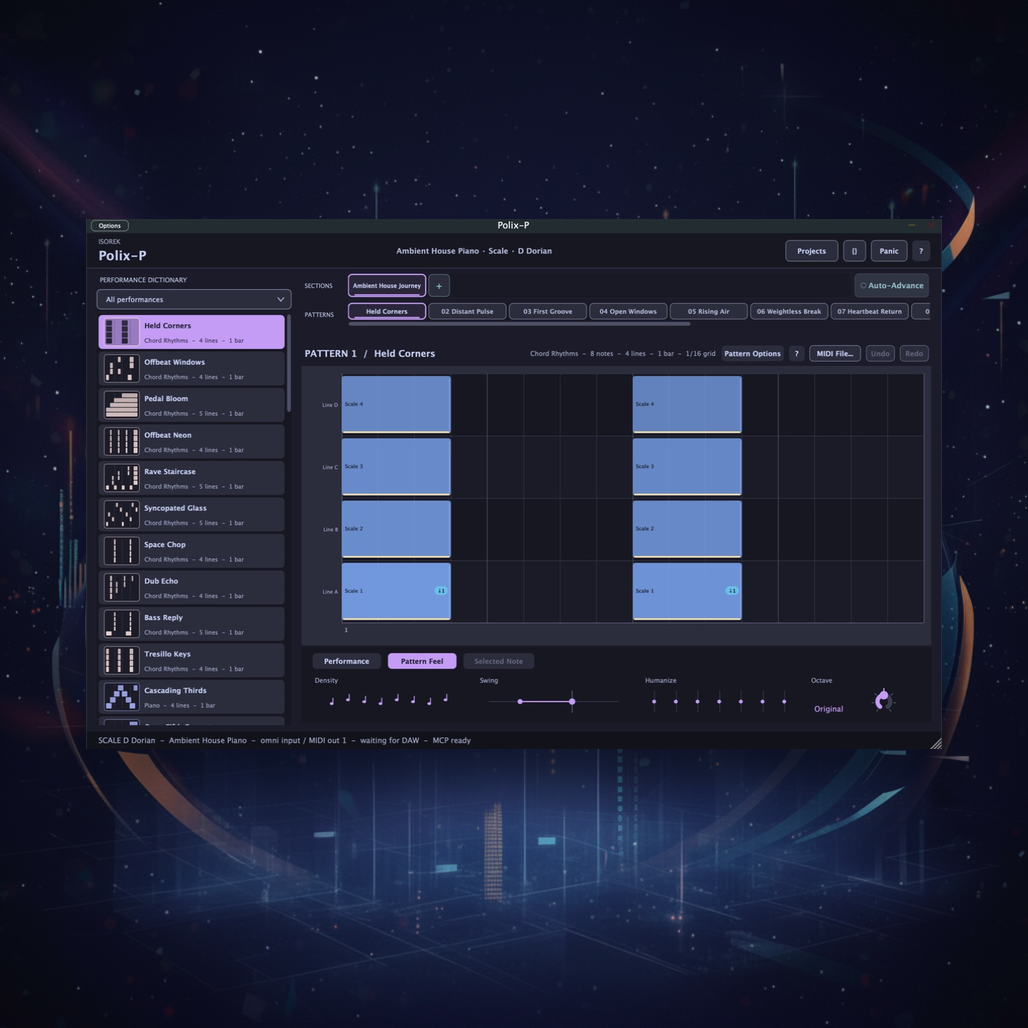
Task: Click the window resize grip corner
Action: tap(936, 743)
